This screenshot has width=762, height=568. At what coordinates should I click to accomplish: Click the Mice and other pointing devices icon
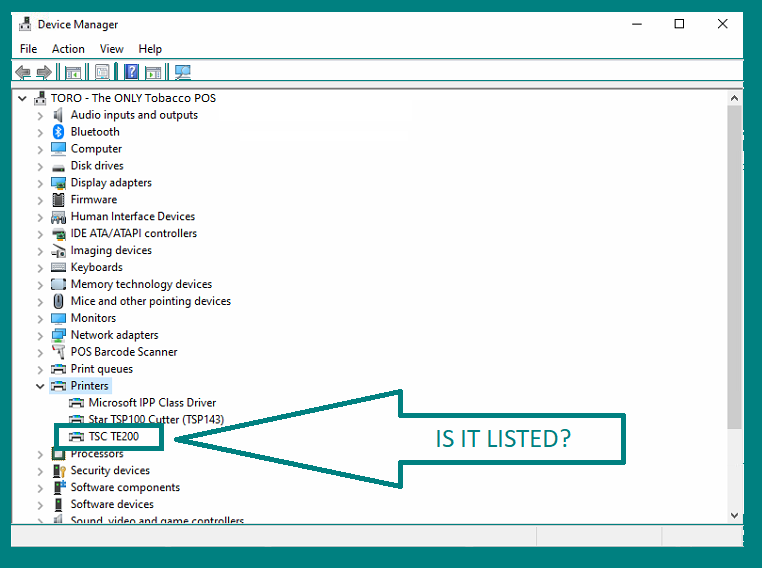click(58, 301)
